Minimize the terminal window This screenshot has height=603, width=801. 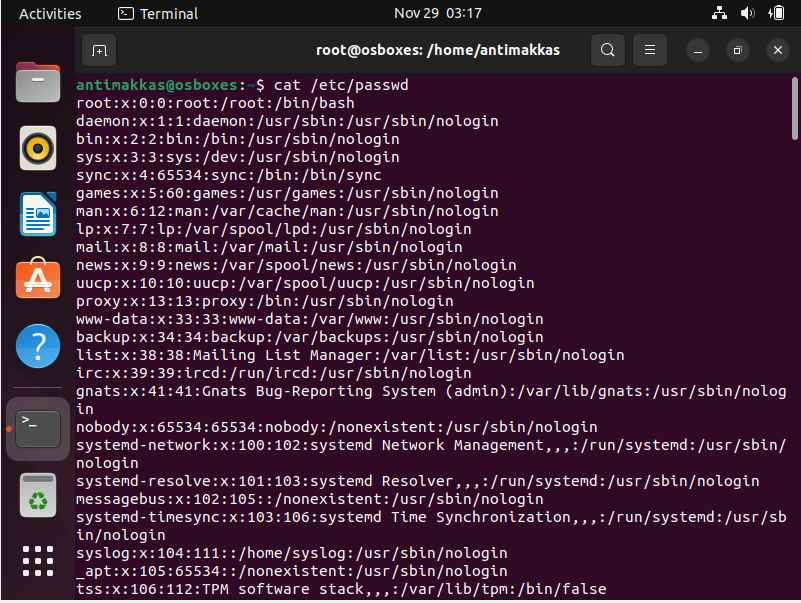click(x=698, y=50)
